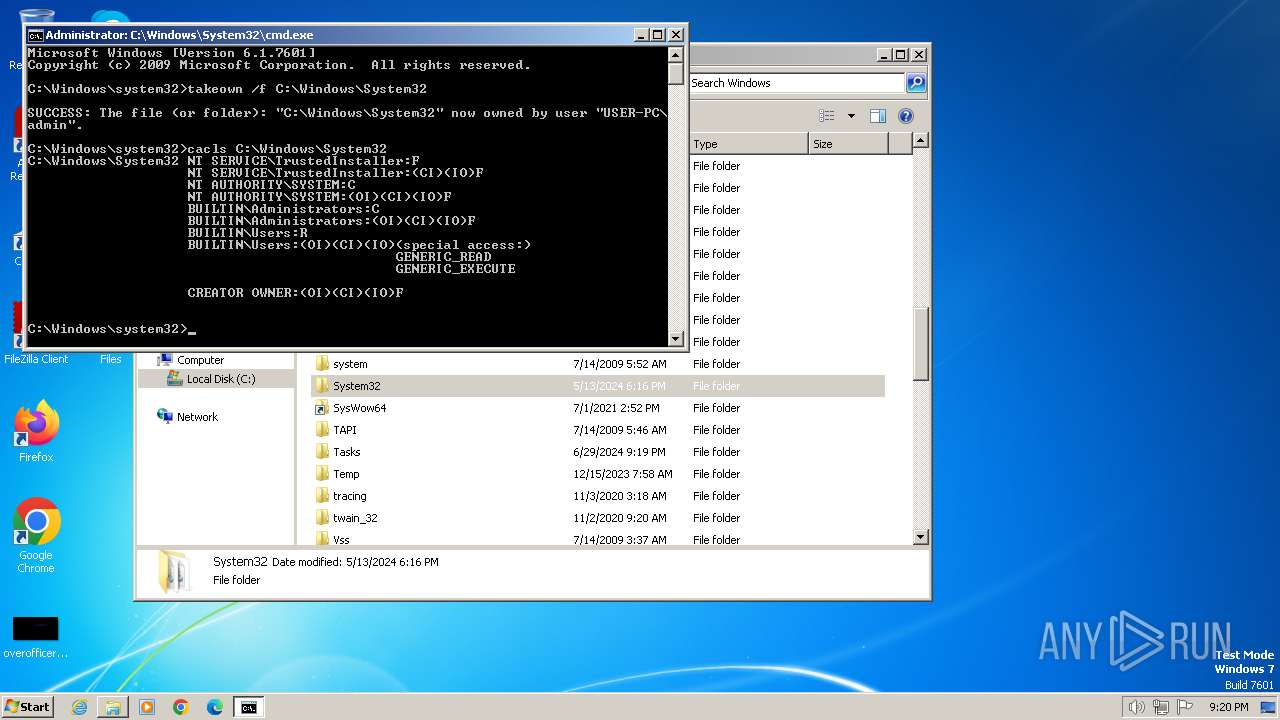The height and width of the screenshot is (720, 1280).
Task: Click the Show desktop tray button
Action: (1269, 707)
